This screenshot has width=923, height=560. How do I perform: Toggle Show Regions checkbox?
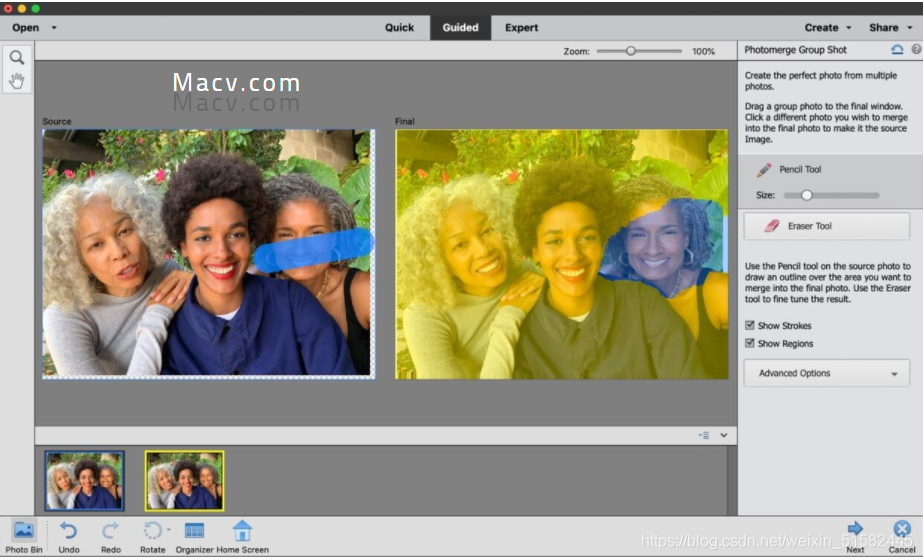(x=750, y=343)
